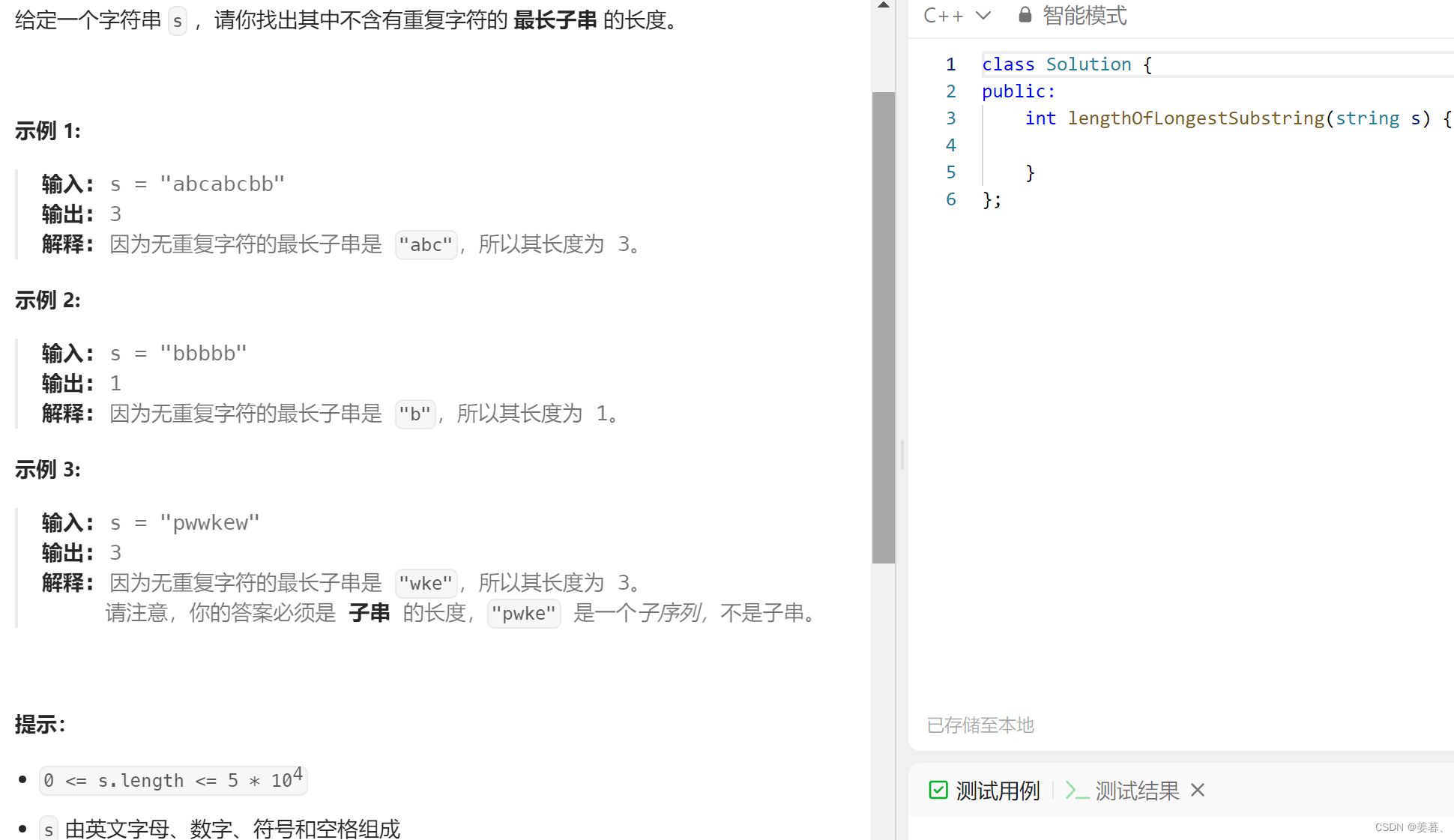
Task: Click the "pwke" inline code snippet
Action: click(523, 614)
